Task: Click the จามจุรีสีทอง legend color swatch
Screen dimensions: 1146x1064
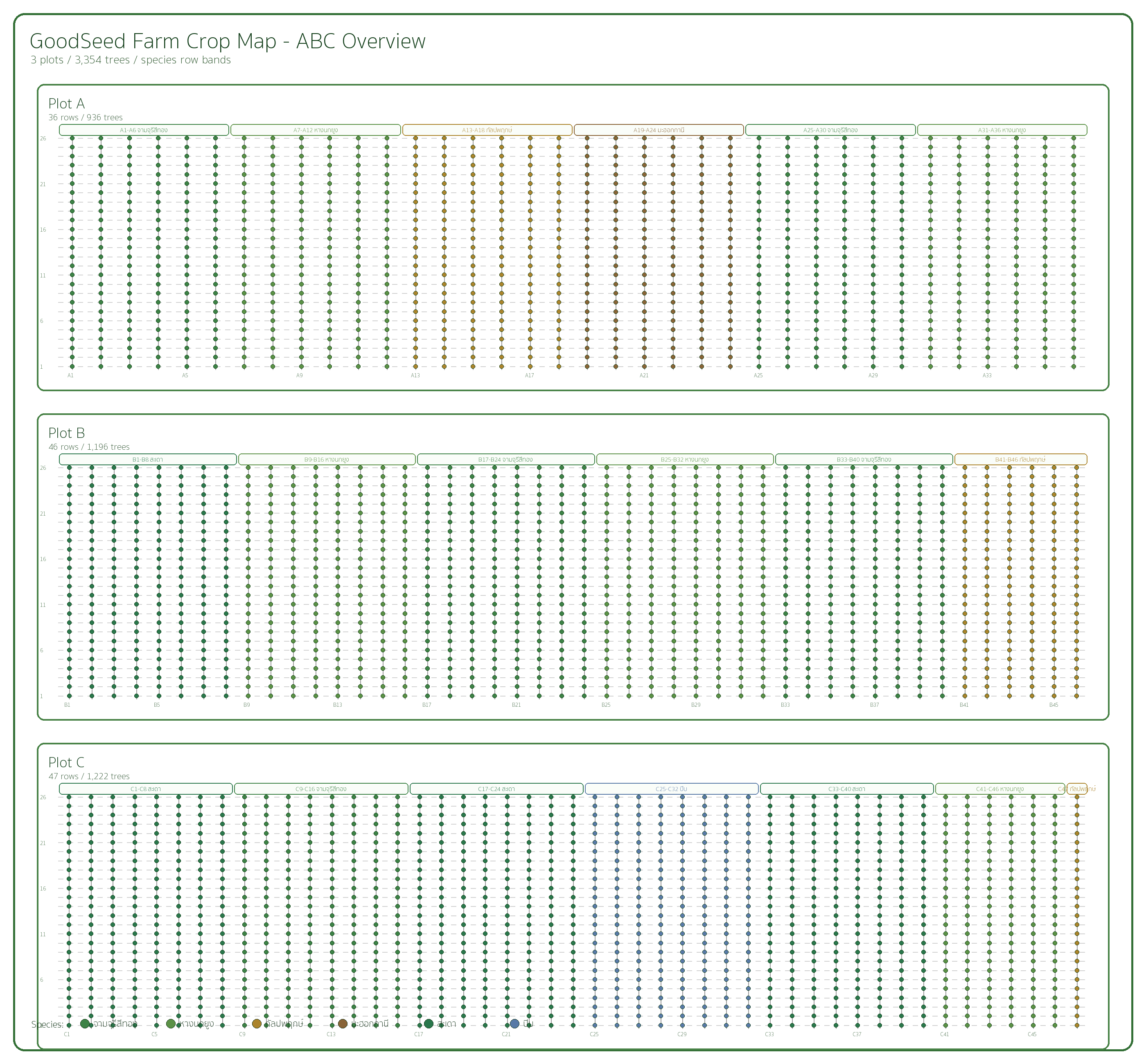Action: 85,1023
